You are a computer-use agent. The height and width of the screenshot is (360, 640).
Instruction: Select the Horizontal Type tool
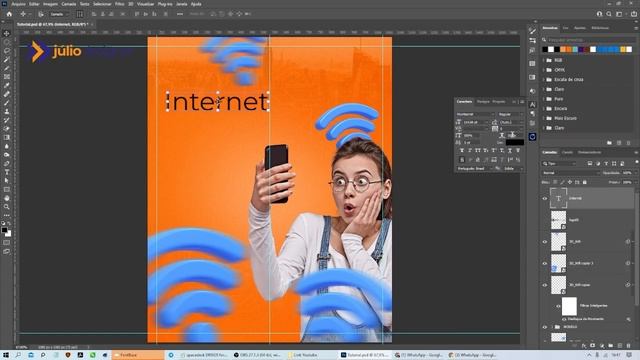click(7, 172)
